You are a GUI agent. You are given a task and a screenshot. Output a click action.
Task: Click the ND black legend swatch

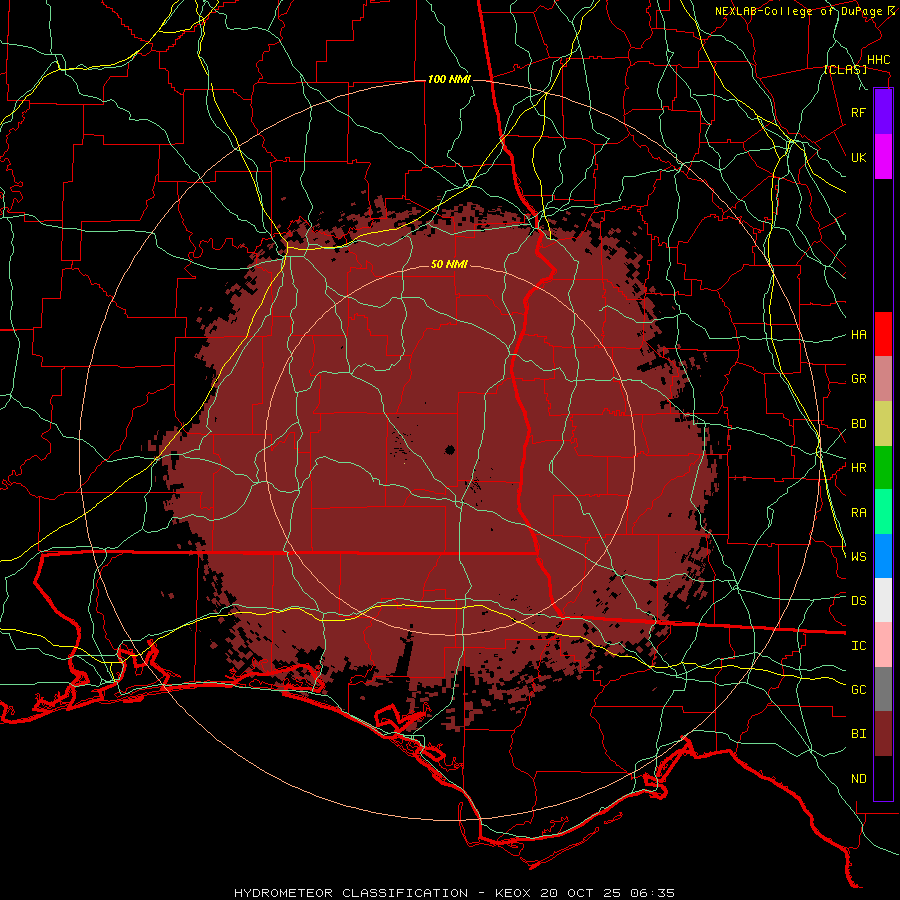tap(883, 778)
